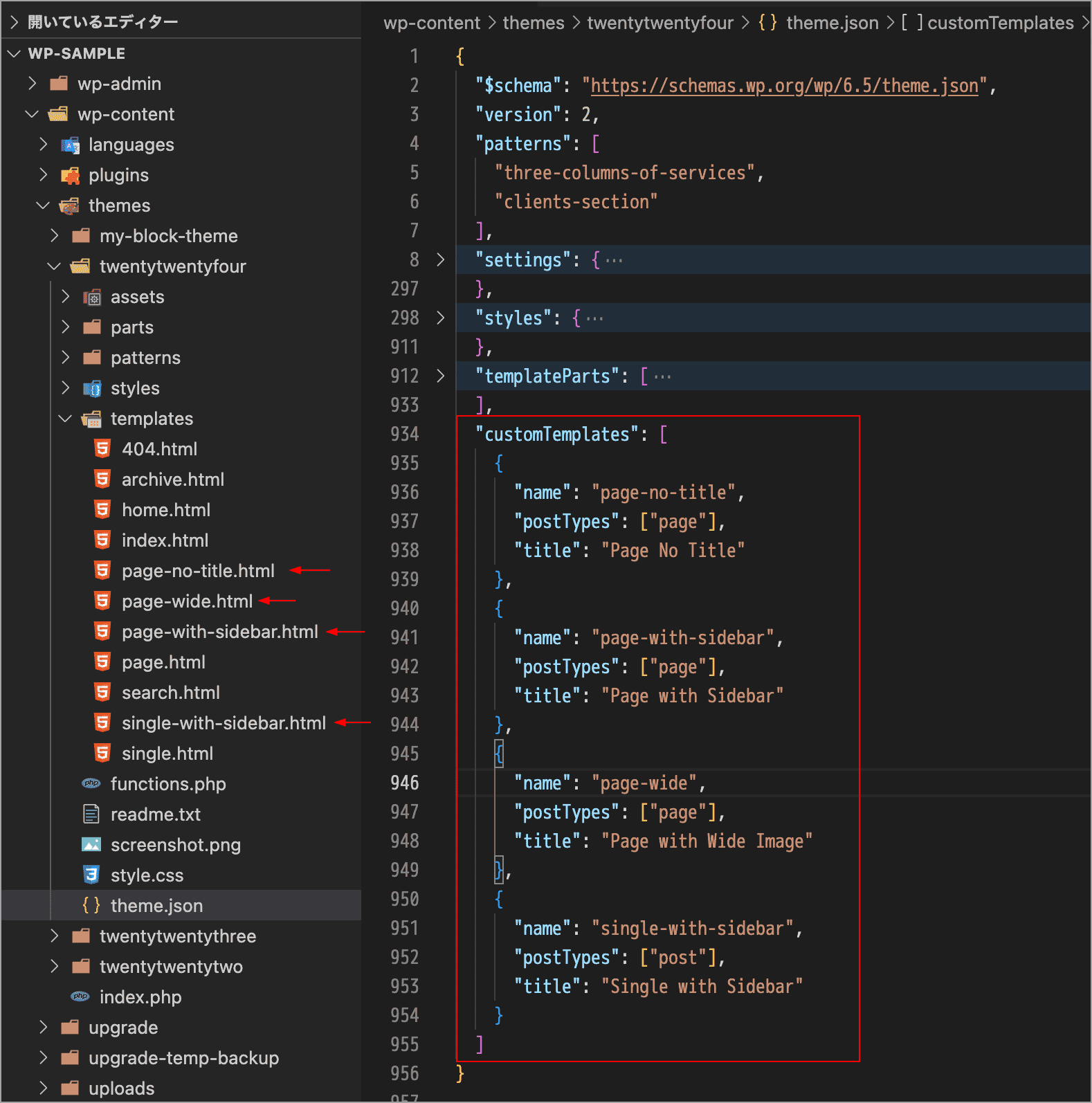The height and width of the screenshot is (1103, 1092).
Task: Collapse the templates folder in the explorer
Action: [66, 419]
